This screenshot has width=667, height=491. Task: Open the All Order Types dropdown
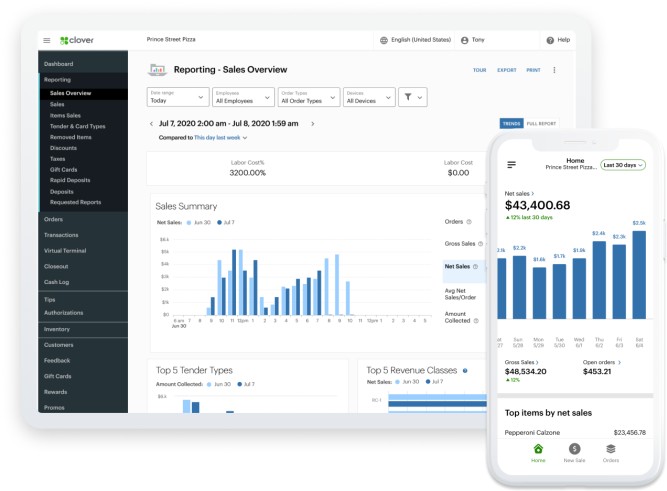[x=309, y=97]
